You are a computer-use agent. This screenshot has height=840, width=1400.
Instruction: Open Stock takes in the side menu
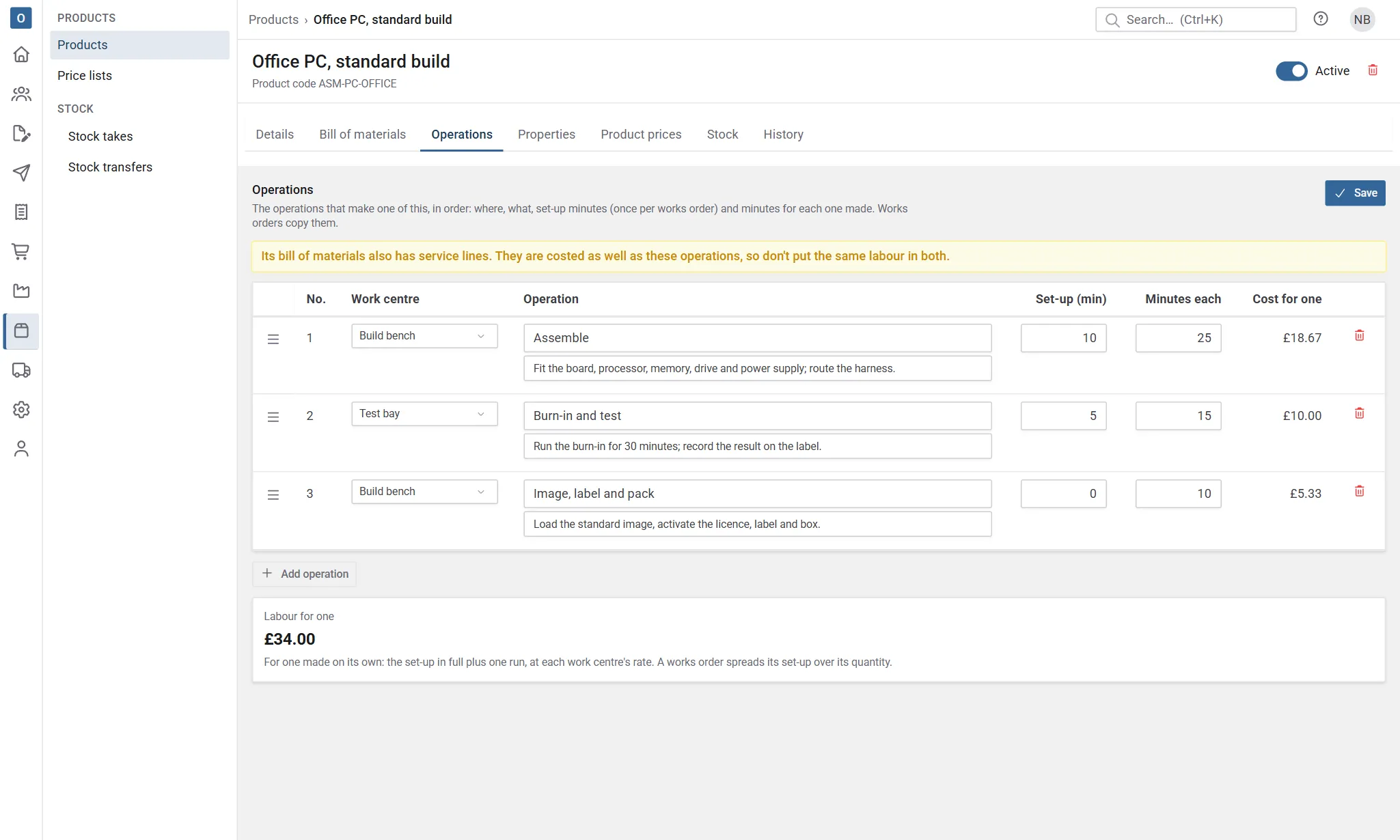pyautogui.click(x=139, y=137)
